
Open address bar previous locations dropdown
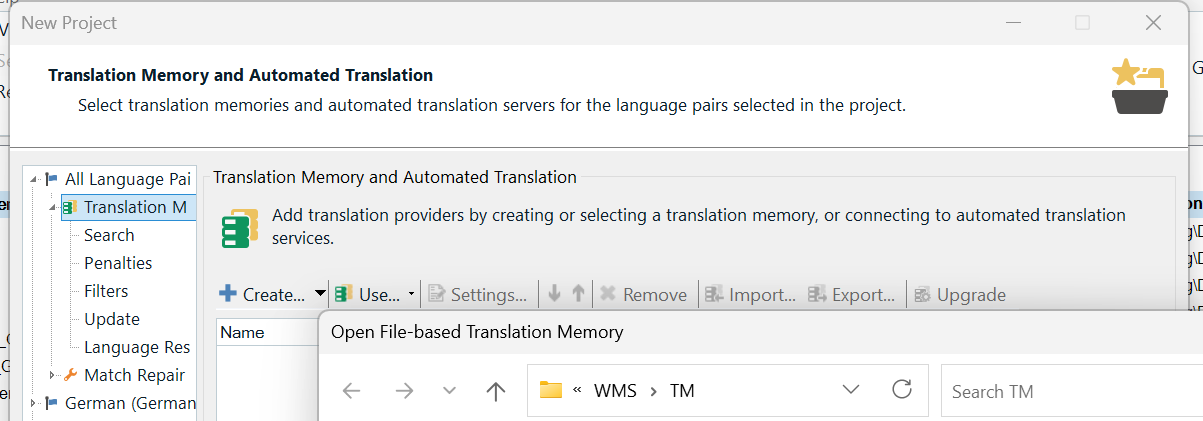(x=851, y=390)
